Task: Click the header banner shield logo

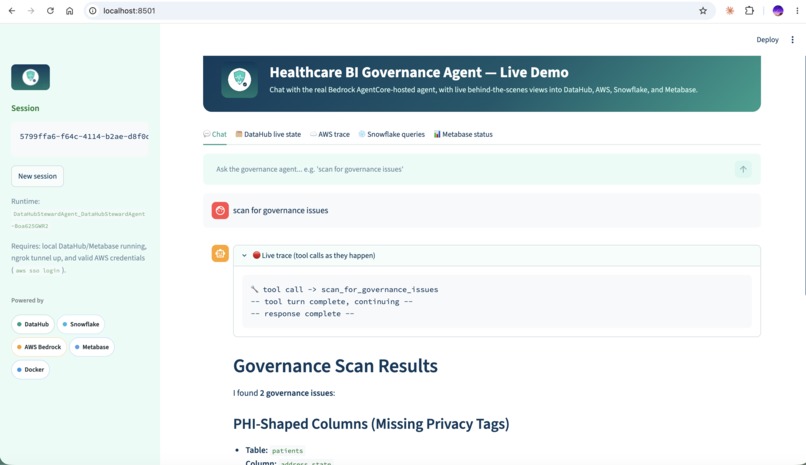Action: (240, 81)
